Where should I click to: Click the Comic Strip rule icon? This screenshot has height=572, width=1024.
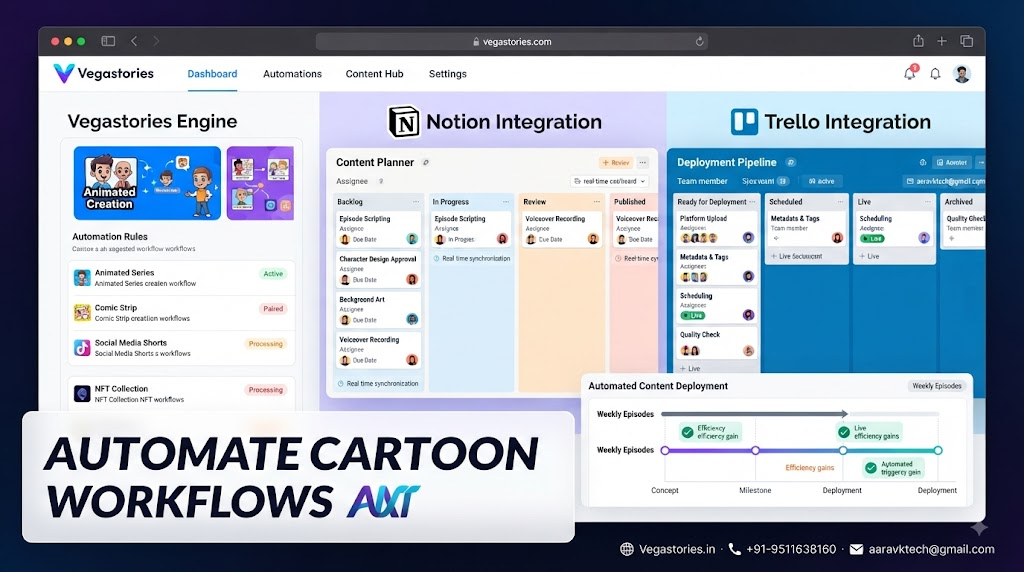tap(82, 313)
